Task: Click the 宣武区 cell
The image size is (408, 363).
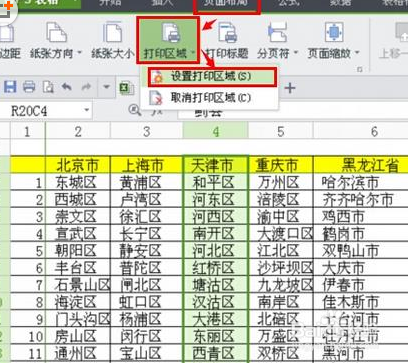Action: (x=78, y=234)
